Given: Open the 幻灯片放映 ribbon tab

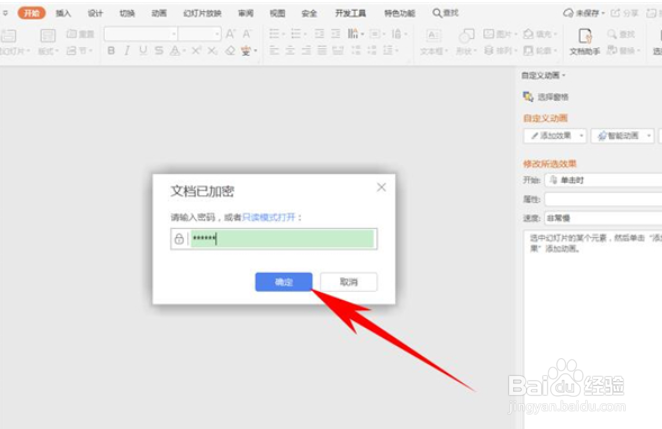Looking at the screenshot, I should [x=202, y=13].
